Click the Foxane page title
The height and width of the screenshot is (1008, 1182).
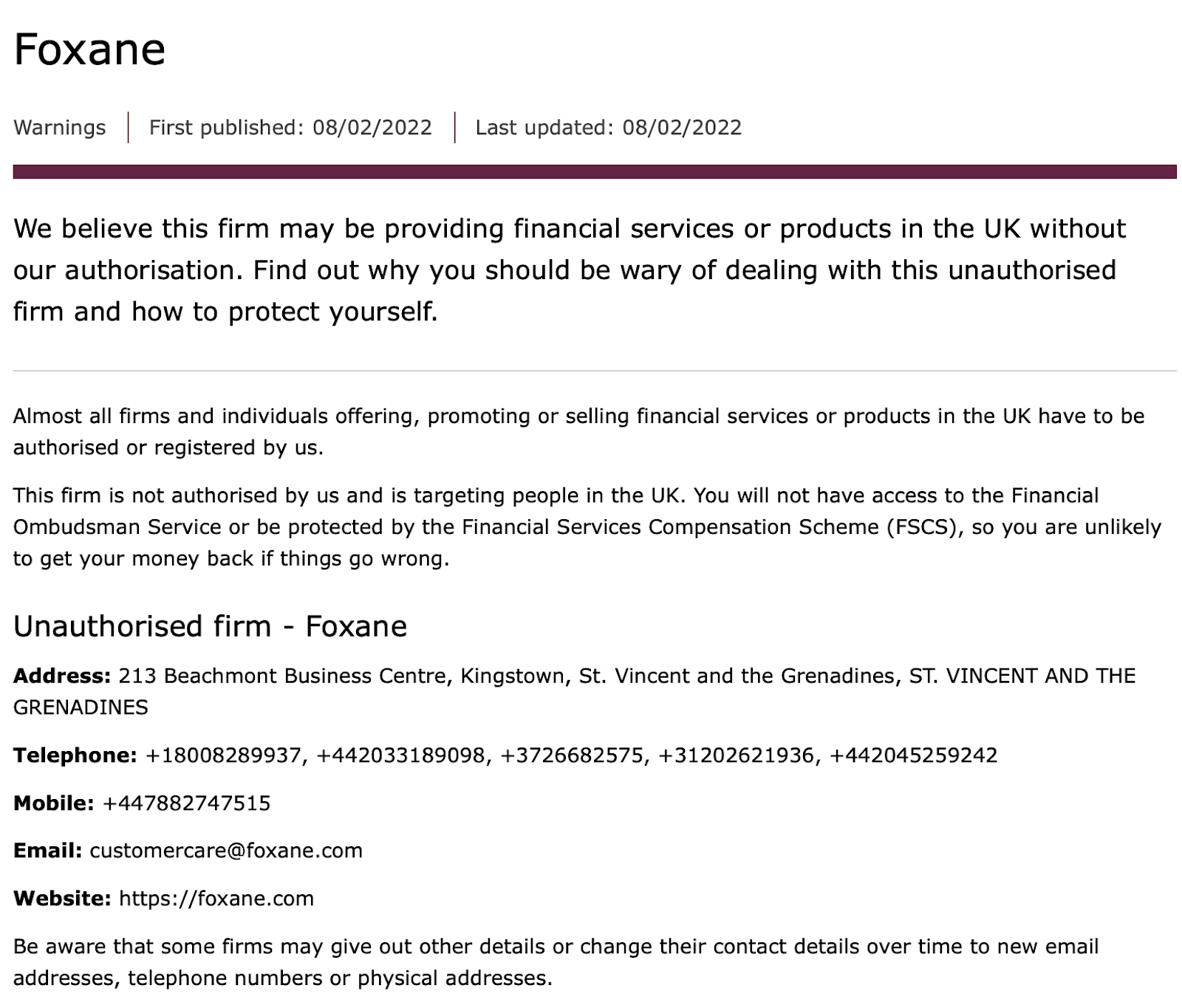pos(89,50)
